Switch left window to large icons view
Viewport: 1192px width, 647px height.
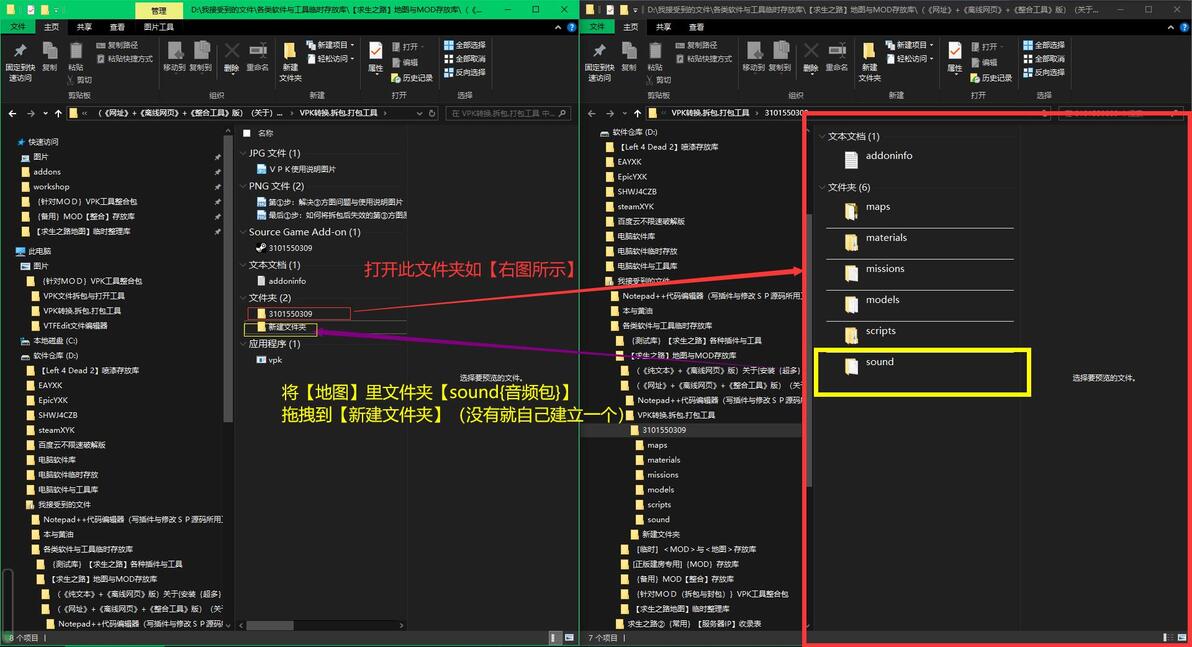click(569, 638)
